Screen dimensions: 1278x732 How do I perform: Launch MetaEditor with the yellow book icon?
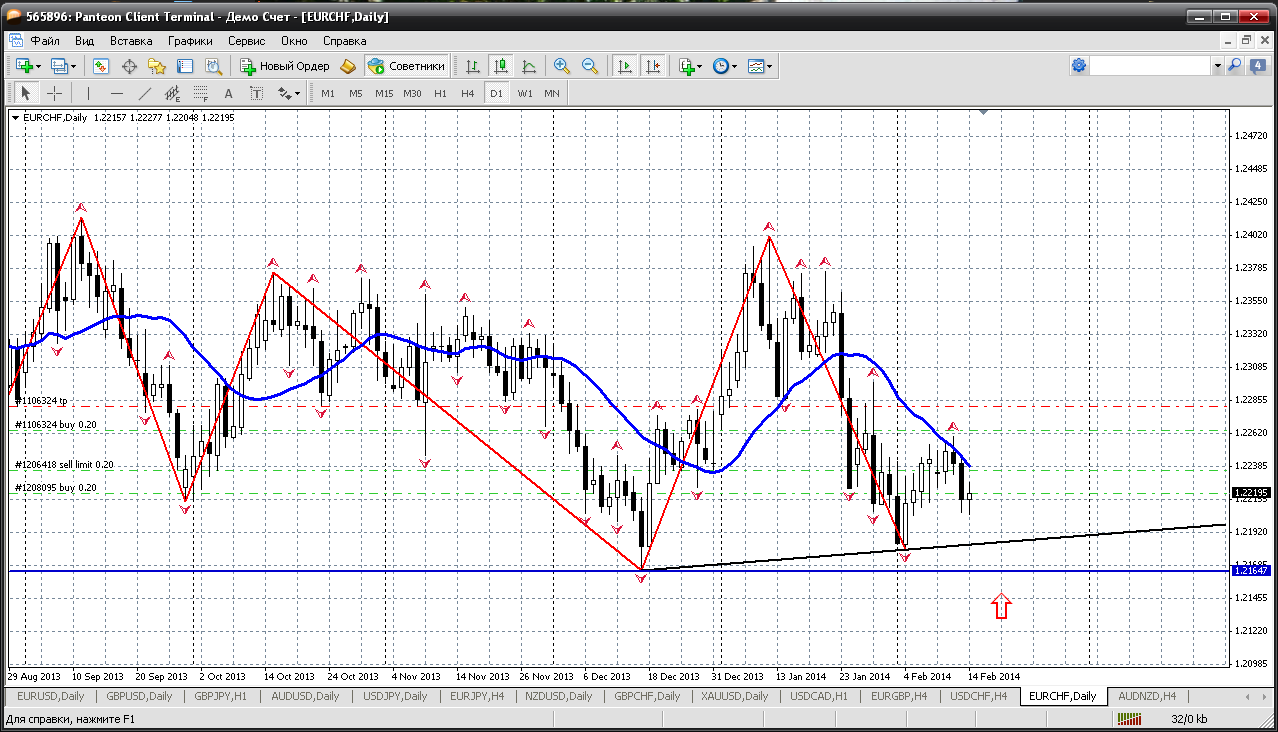tap(348, 66)
